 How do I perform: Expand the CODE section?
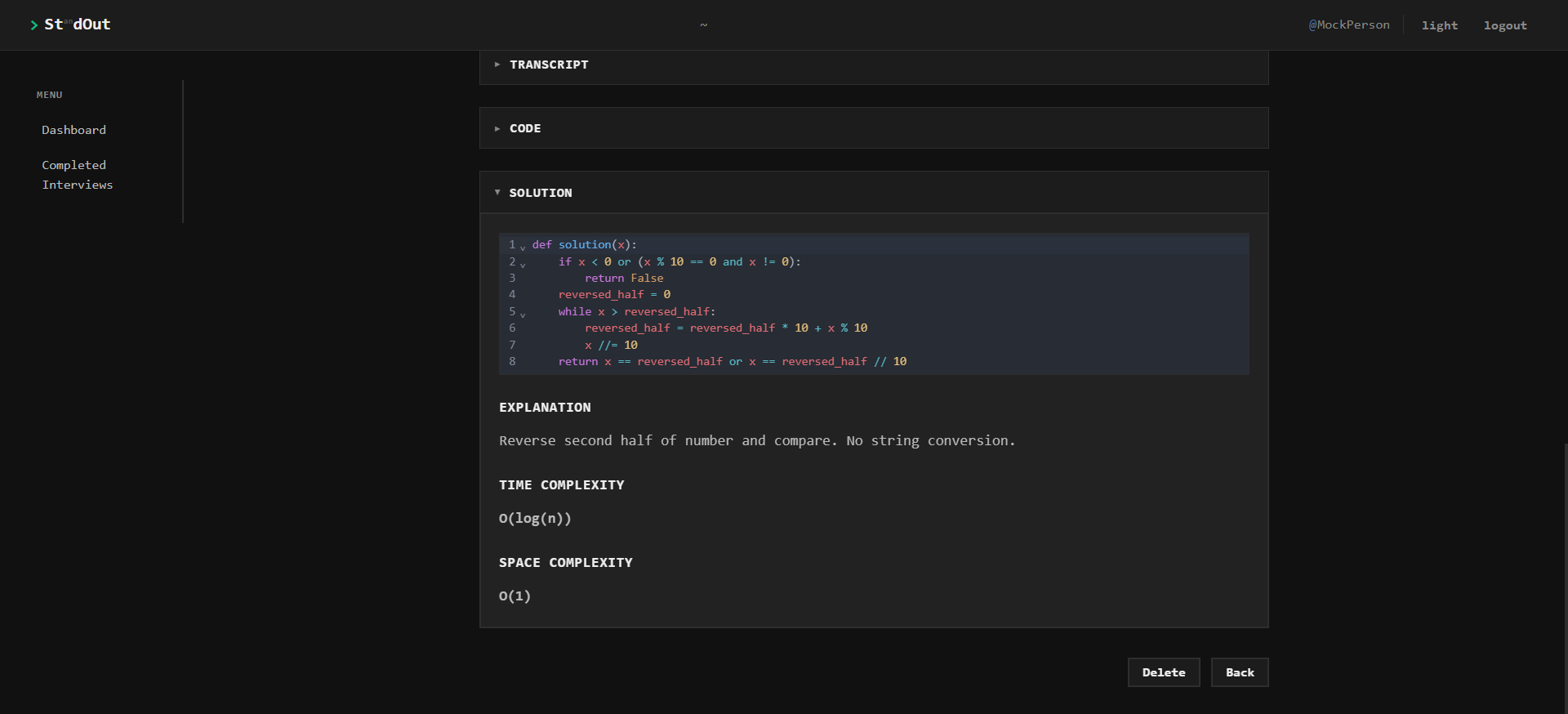pos(873,128)
